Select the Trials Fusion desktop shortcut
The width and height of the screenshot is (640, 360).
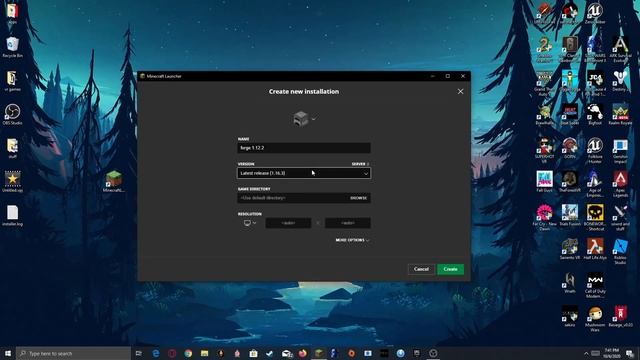click(x=570, y=215)
